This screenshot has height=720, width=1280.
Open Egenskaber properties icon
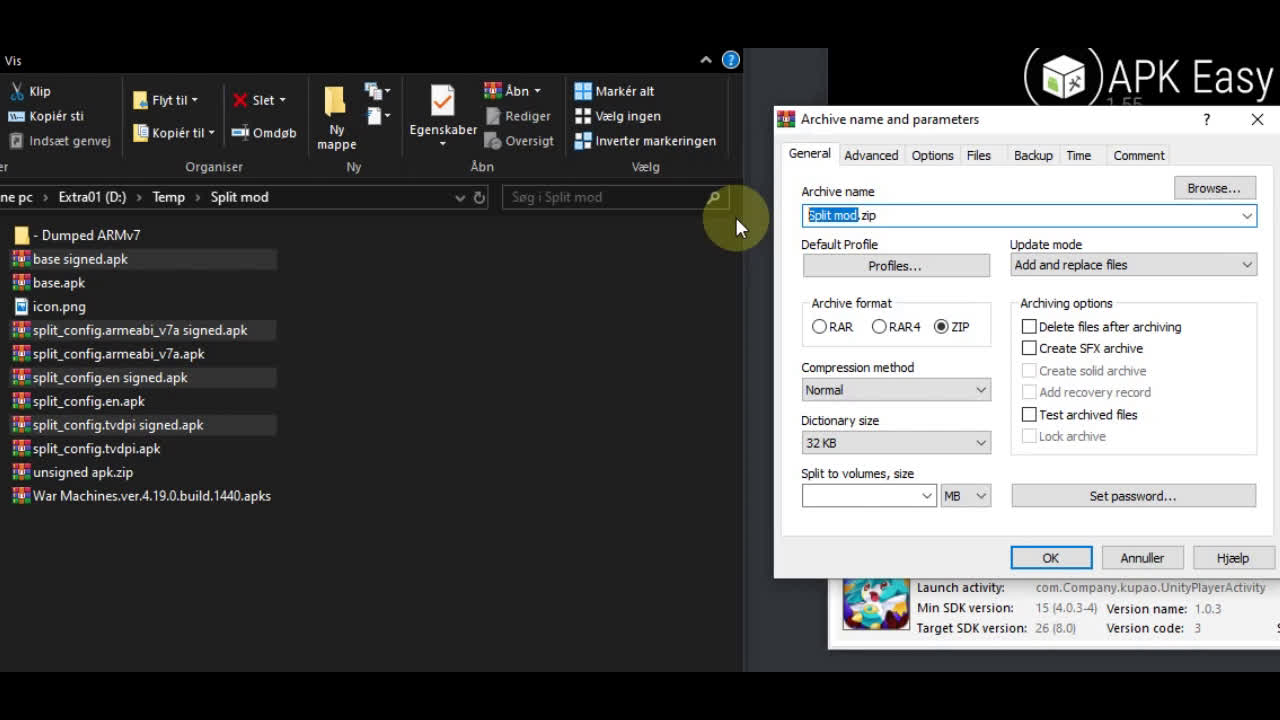click(x=442, y=101)
